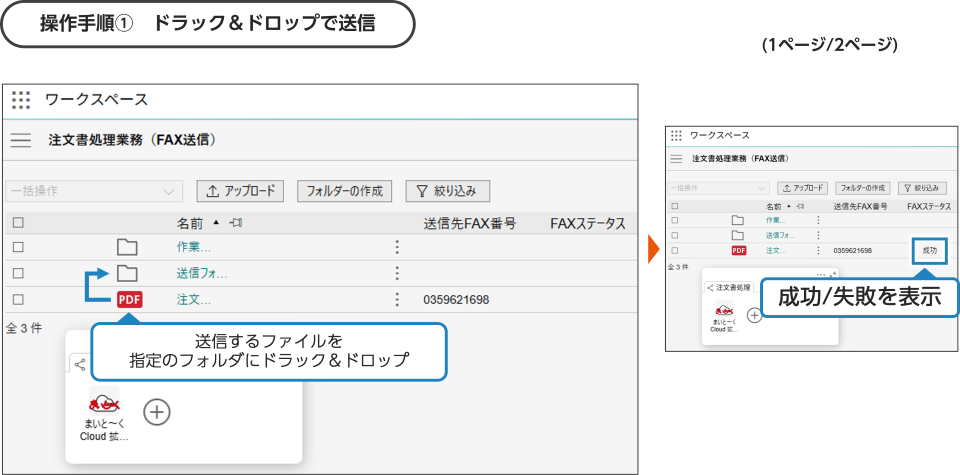The image size is (960, 475).
Task: Click share icon on widget tab in the drag-and-drop step screen
Action: [x=80, y=365]
